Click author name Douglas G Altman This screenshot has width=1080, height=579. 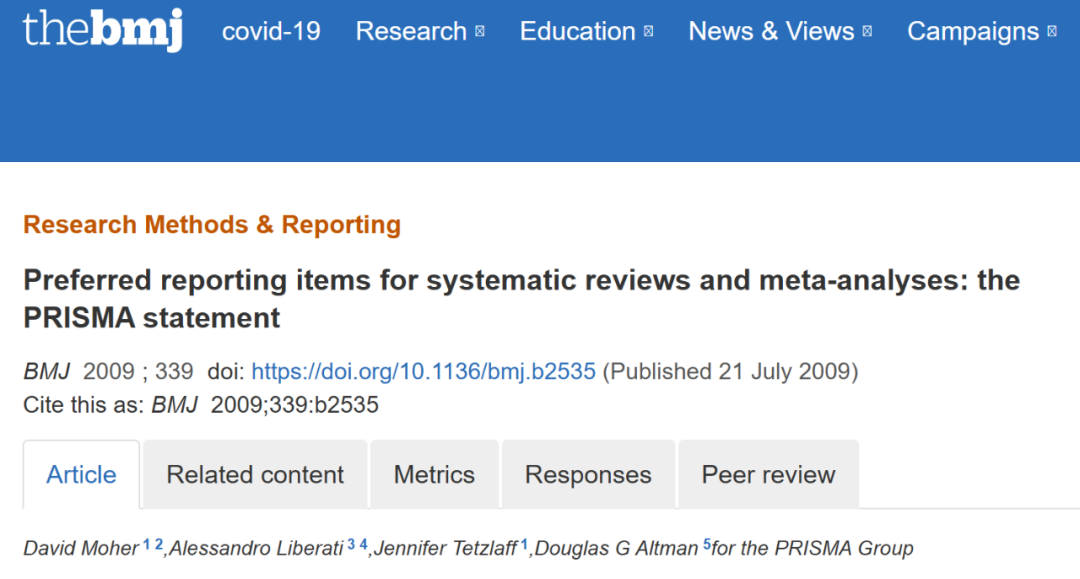616,548
